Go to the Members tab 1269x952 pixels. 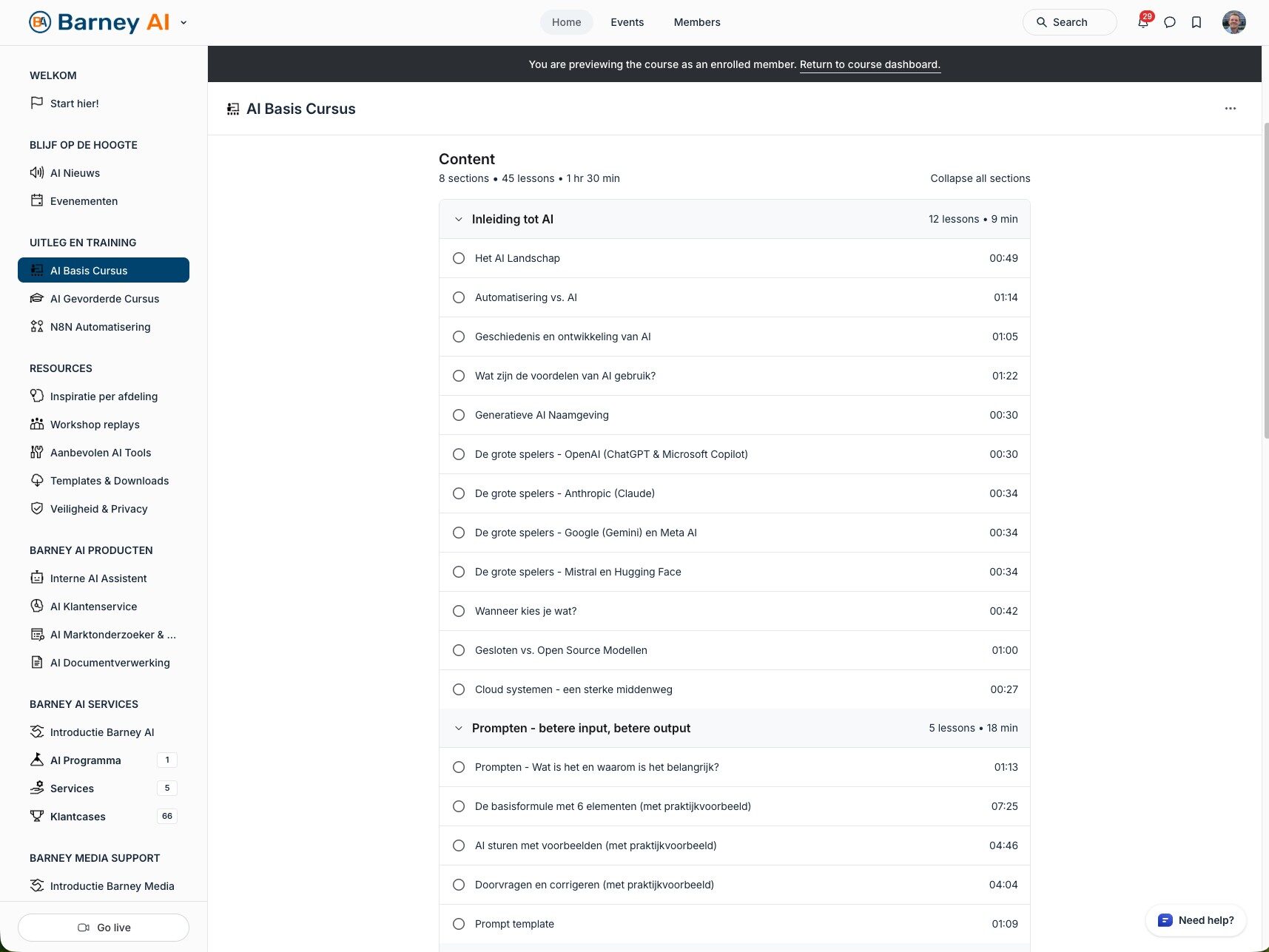[696, 22]
